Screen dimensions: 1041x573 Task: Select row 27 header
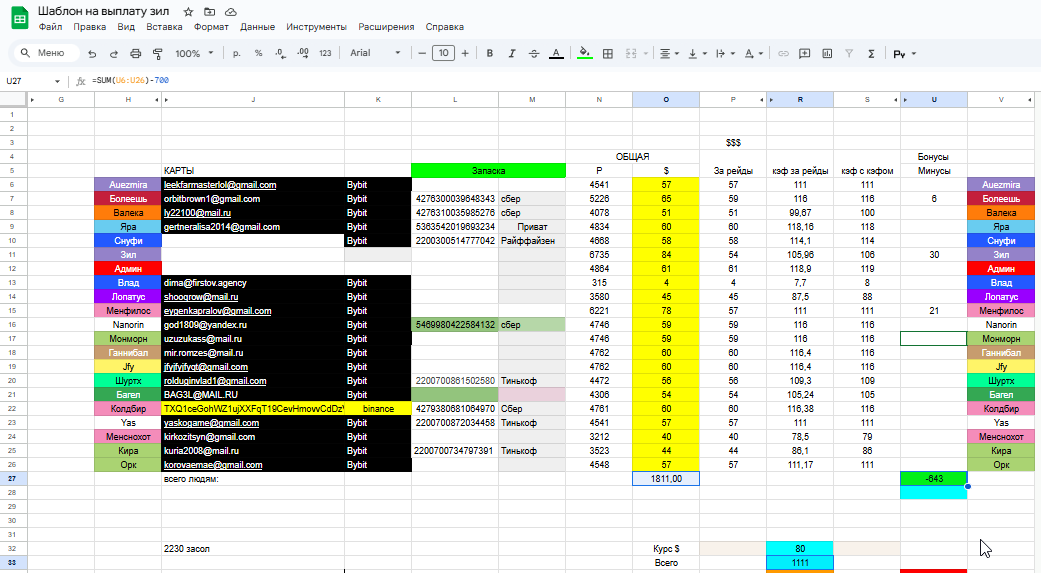click(x=13, y=478)
